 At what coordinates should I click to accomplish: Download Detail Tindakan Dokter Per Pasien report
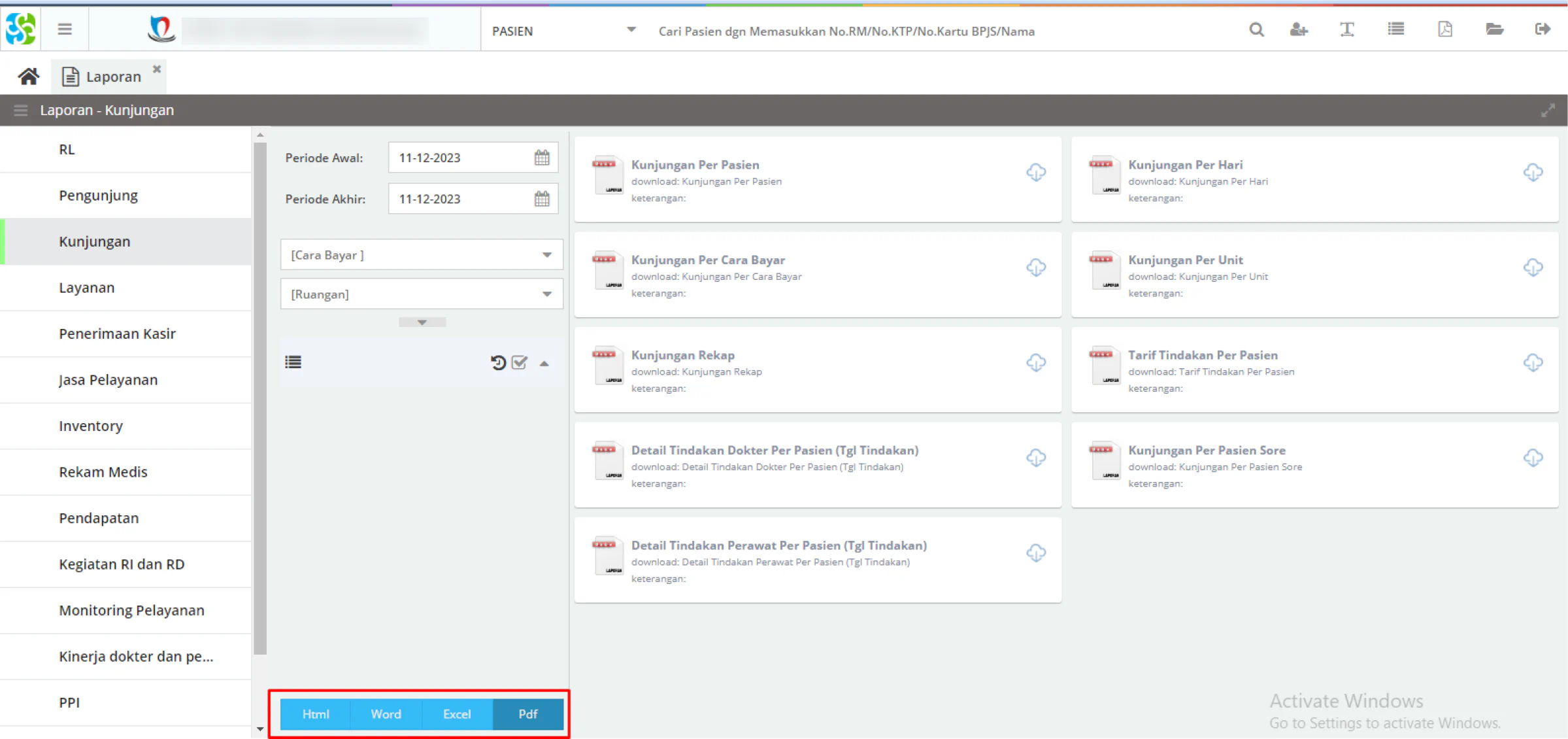(x=1036, y=457)
